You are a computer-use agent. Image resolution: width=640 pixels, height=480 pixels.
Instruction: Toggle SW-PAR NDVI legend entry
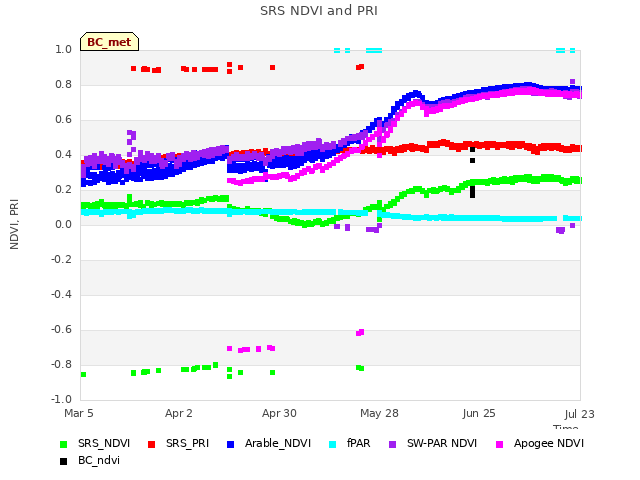click(433, 444)
